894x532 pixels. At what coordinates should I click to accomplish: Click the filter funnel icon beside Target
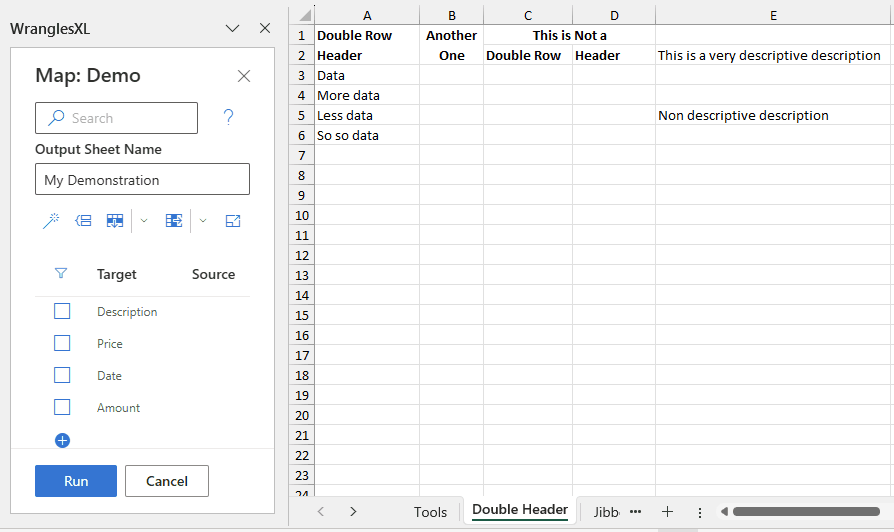coord(61,274)
